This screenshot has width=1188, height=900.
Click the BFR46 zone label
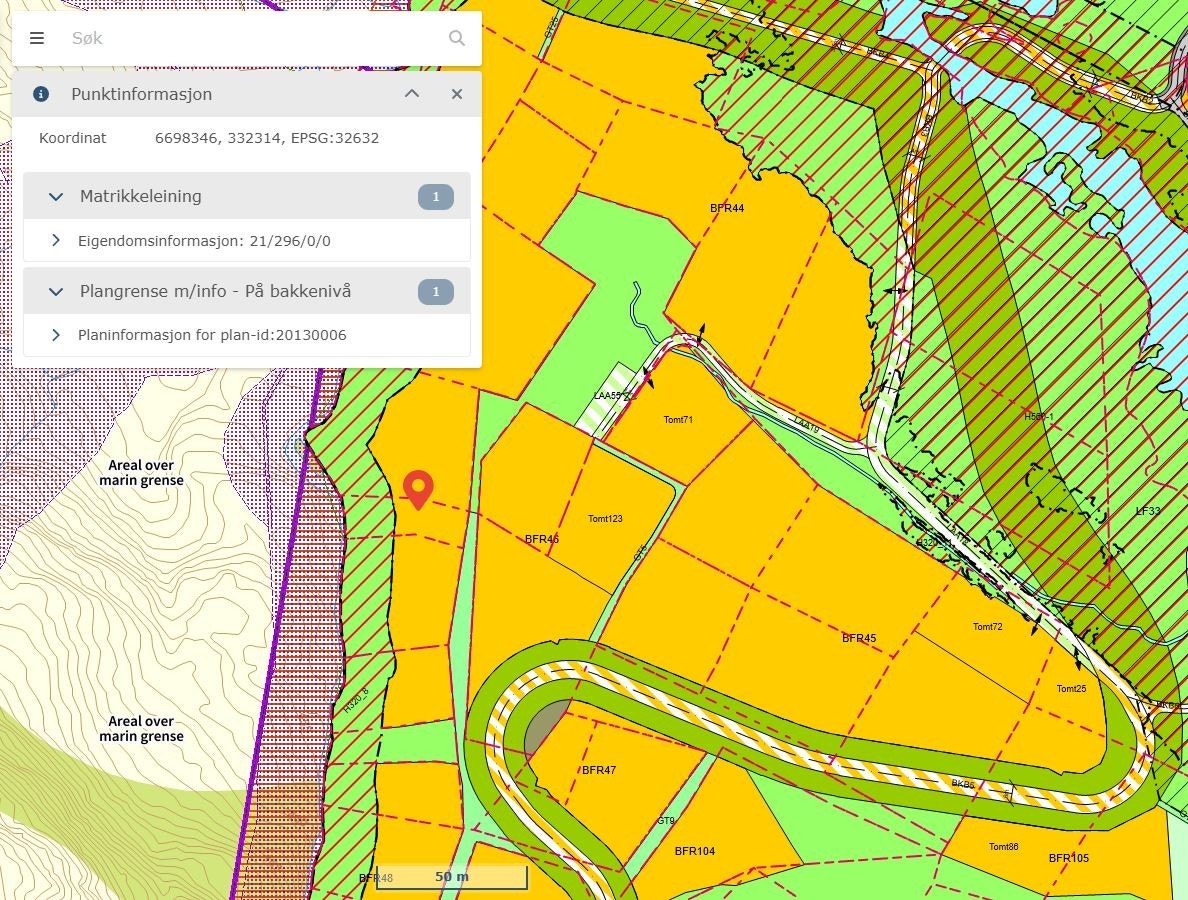(542, 539)
